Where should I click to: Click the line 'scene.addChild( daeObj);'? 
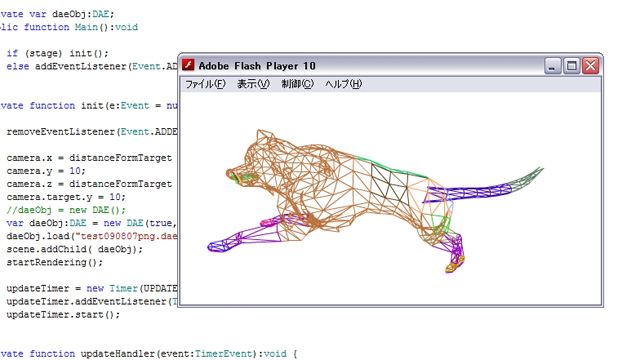tap(75, 249)
